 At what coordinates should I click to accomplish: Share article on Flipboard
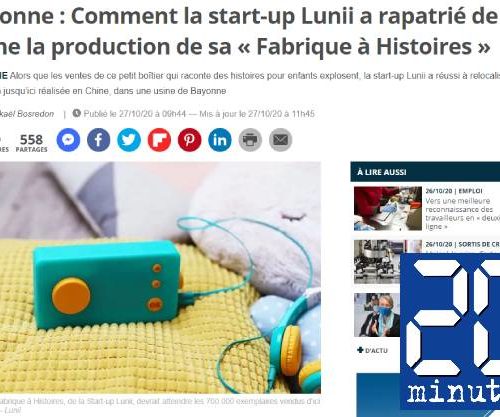[159, 140]
